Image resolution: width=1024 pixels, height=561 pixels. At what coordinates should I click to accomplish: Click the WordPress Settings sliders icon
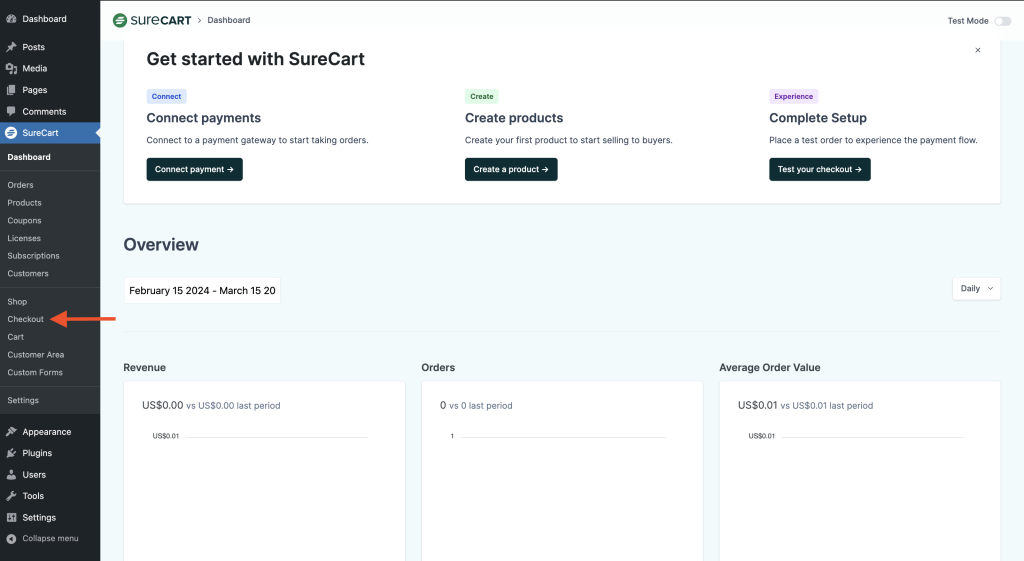pyautogui.click(x=11, y=517)
